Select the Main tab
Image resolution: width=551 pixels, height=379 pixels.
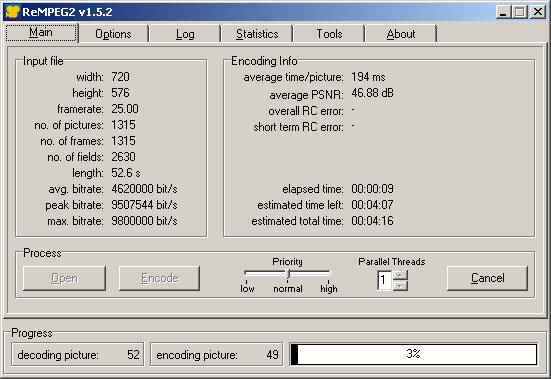41,33
